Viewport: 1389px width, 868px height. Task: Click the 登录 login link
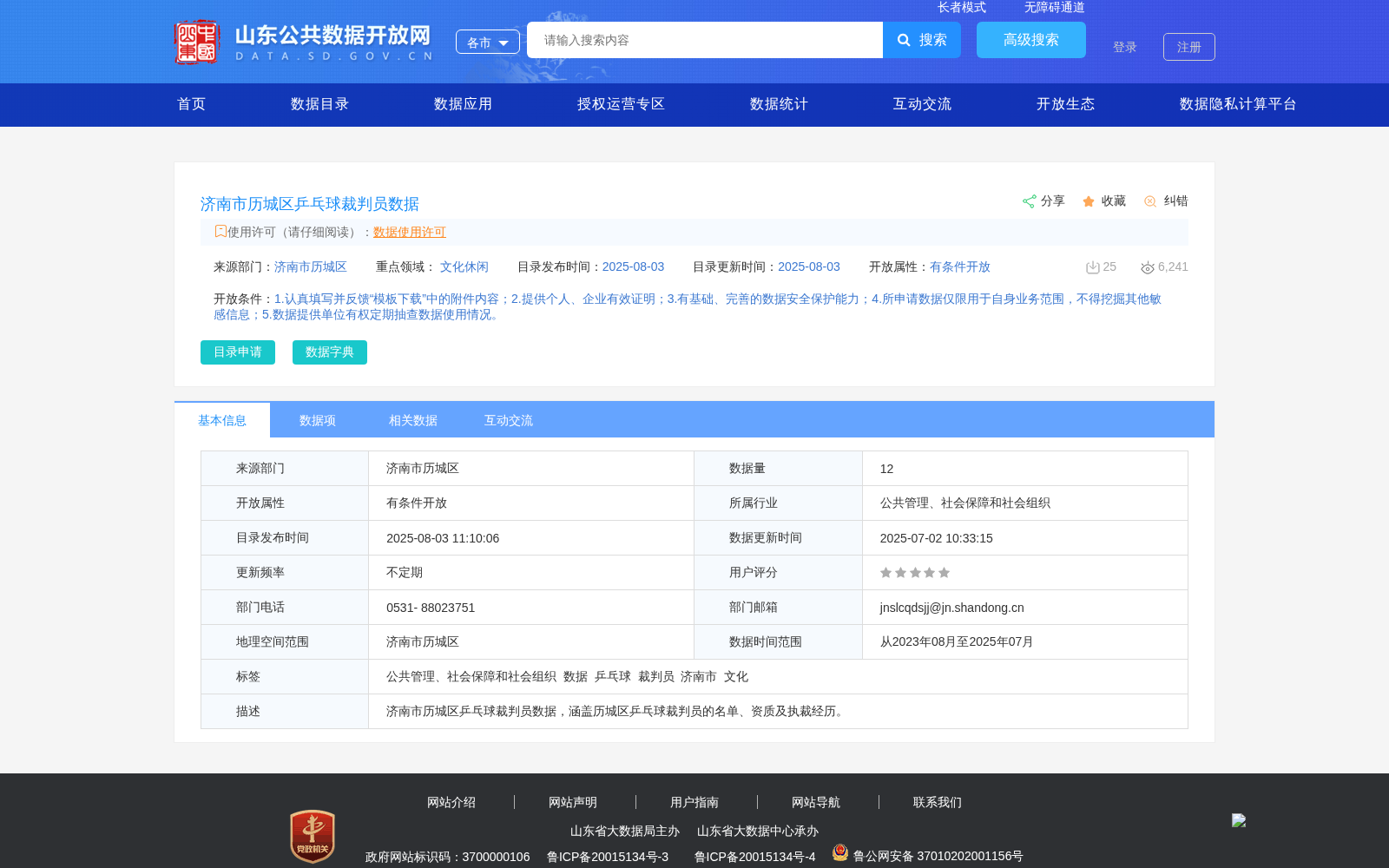pos(1125,47)
